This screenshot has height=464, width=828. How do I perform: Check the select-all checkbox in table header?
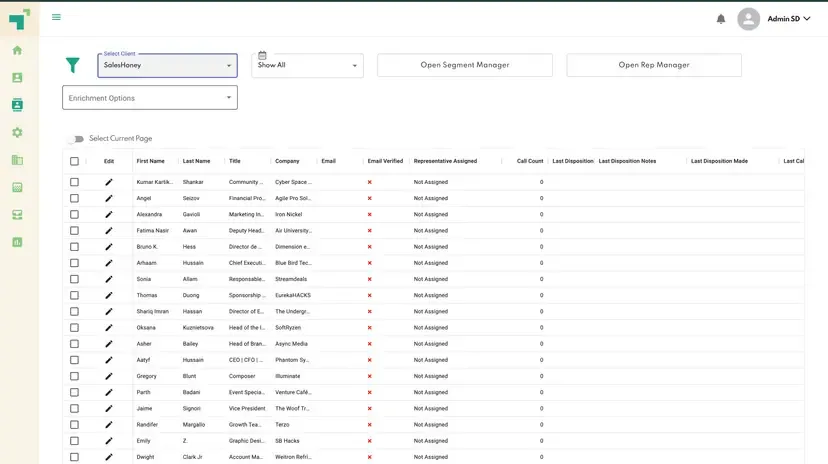coord(74,161)
